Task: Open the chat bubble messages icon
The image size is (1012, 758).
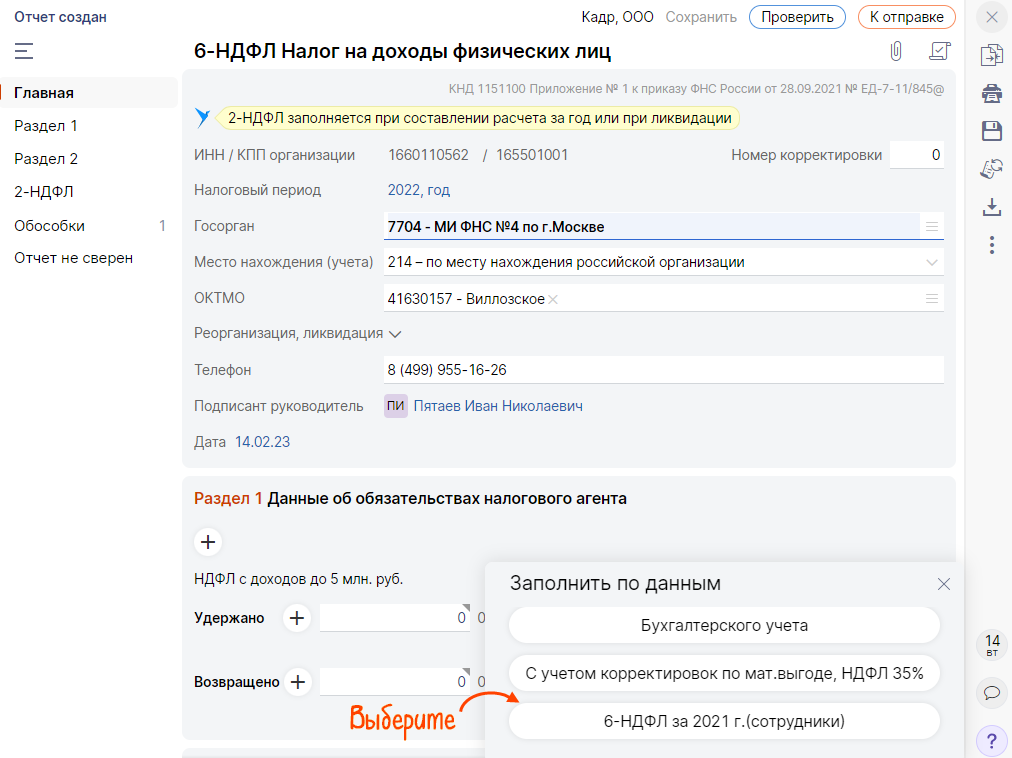Action: tap(991, 692)
